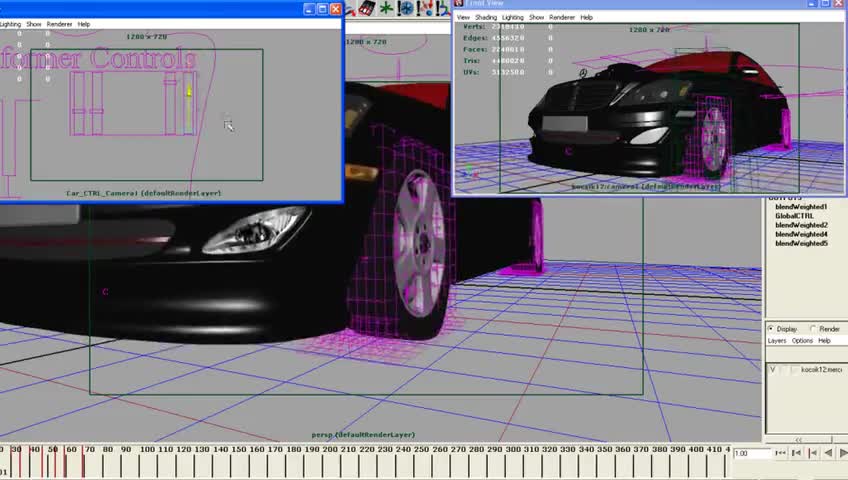This screenshot has height=480, width=848.
Task: Select blendWeighted5 in channel box outputs
Action: click(801, 244)
